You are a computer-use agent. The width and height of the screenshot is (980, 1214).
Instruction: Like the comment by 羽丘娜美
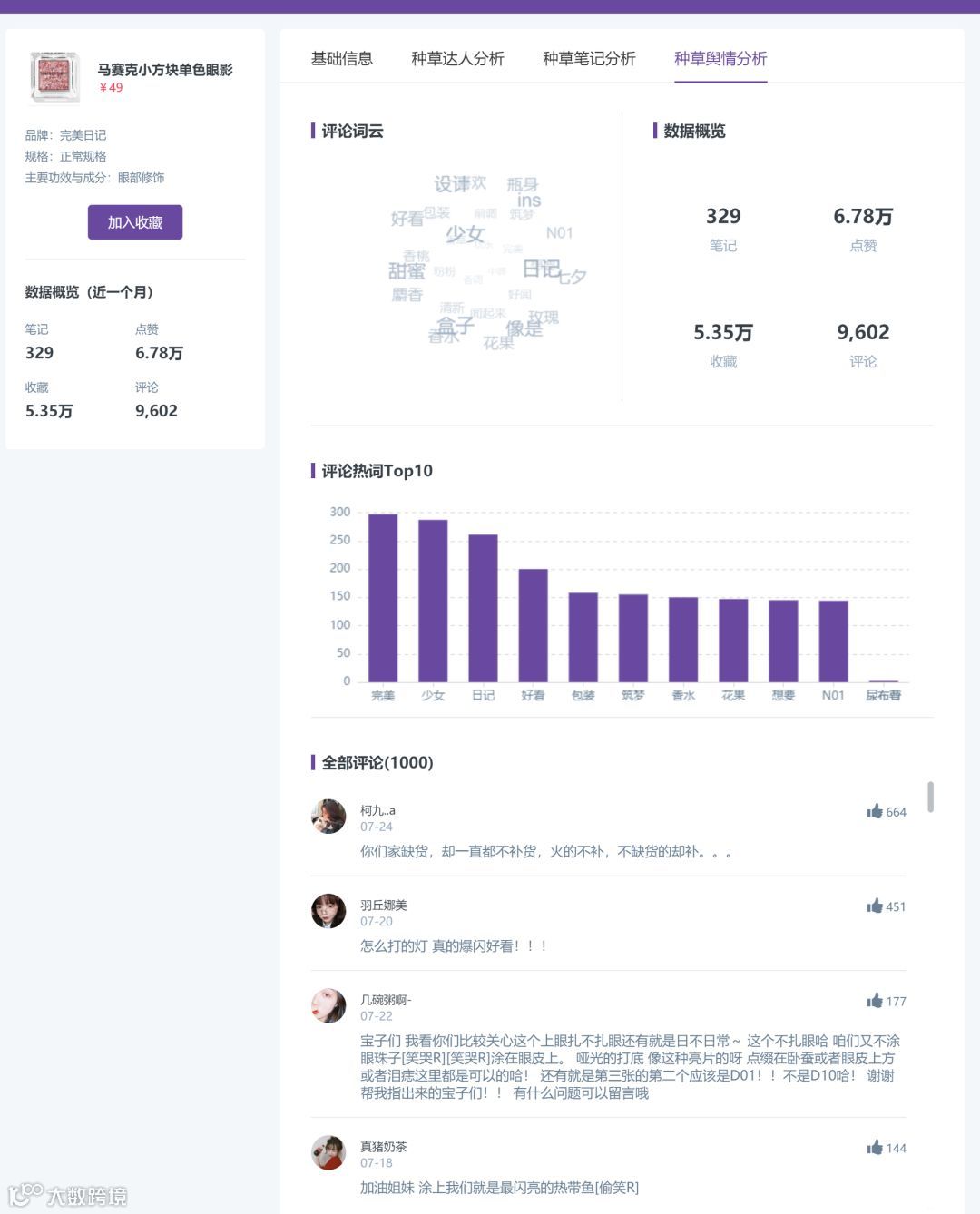click(x=875, y=906)
